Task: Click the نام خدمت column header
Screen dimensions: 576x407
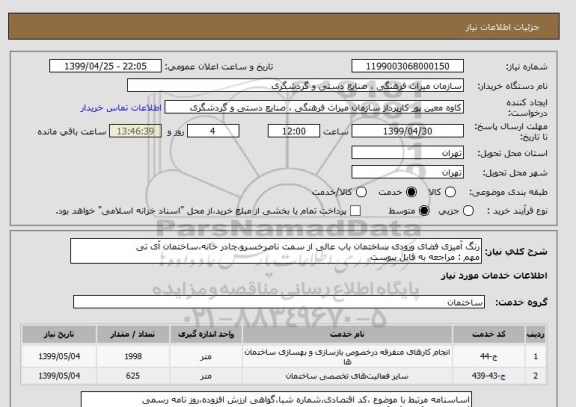Action: (x=347, y=334)
